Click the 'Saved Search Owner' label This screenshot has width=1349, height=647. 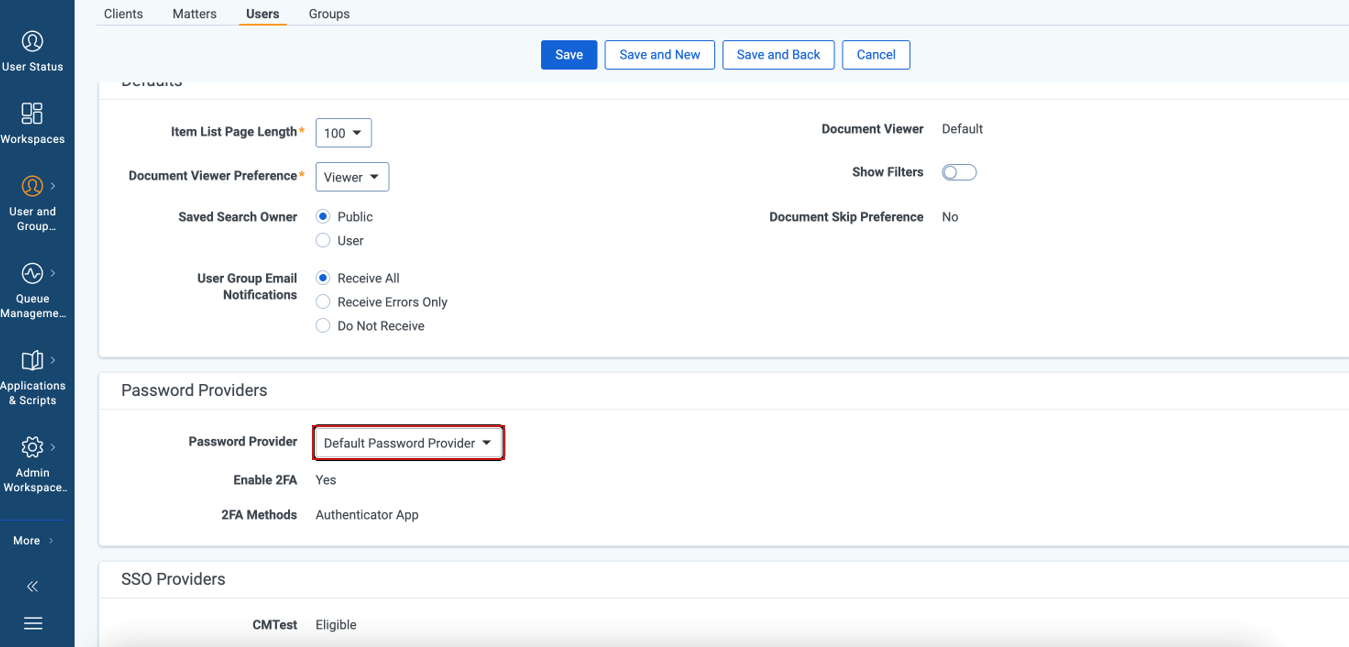238,217
